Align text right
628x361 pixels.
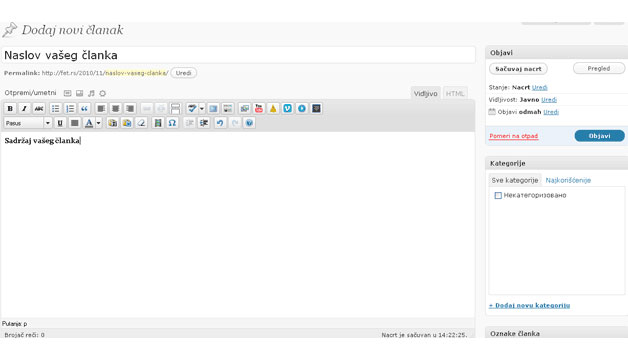coord(130,109)
